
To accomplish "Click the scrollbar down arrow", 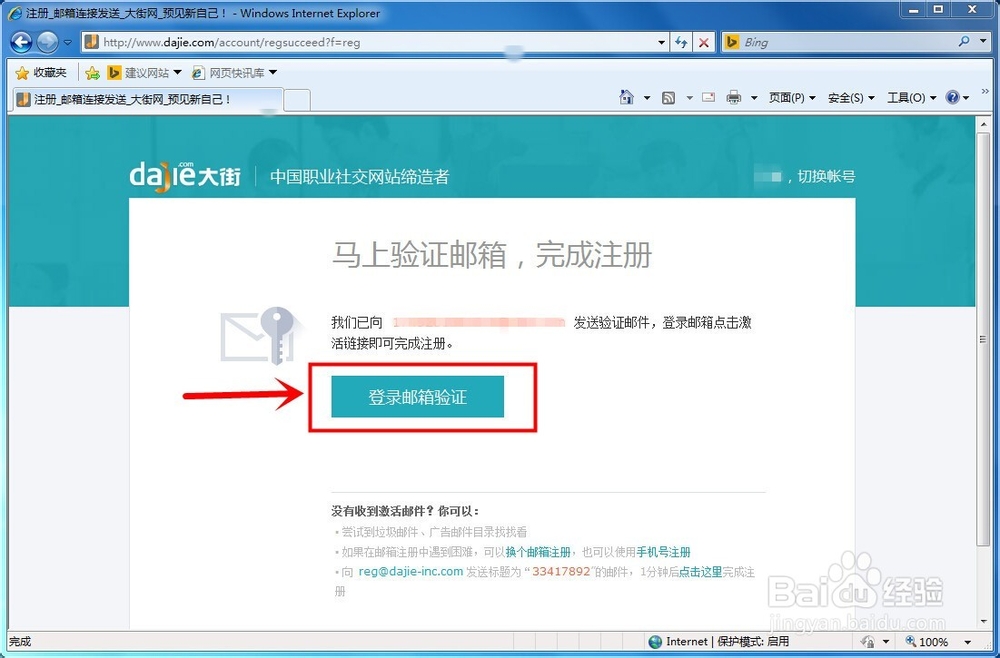I will (x=983, y=622).
